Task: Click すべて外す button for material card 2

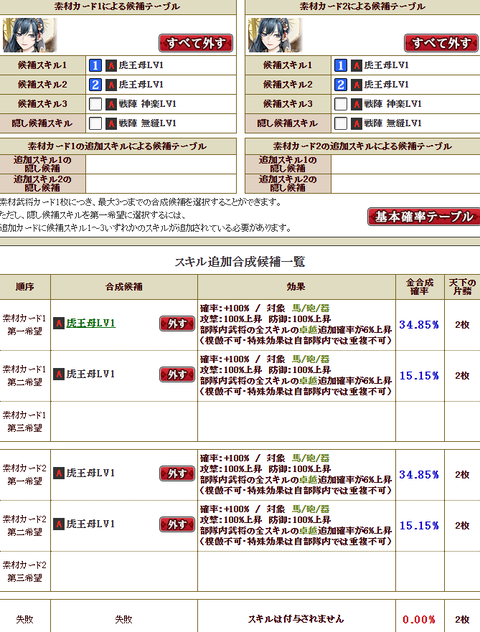Action: coord(441,43)
